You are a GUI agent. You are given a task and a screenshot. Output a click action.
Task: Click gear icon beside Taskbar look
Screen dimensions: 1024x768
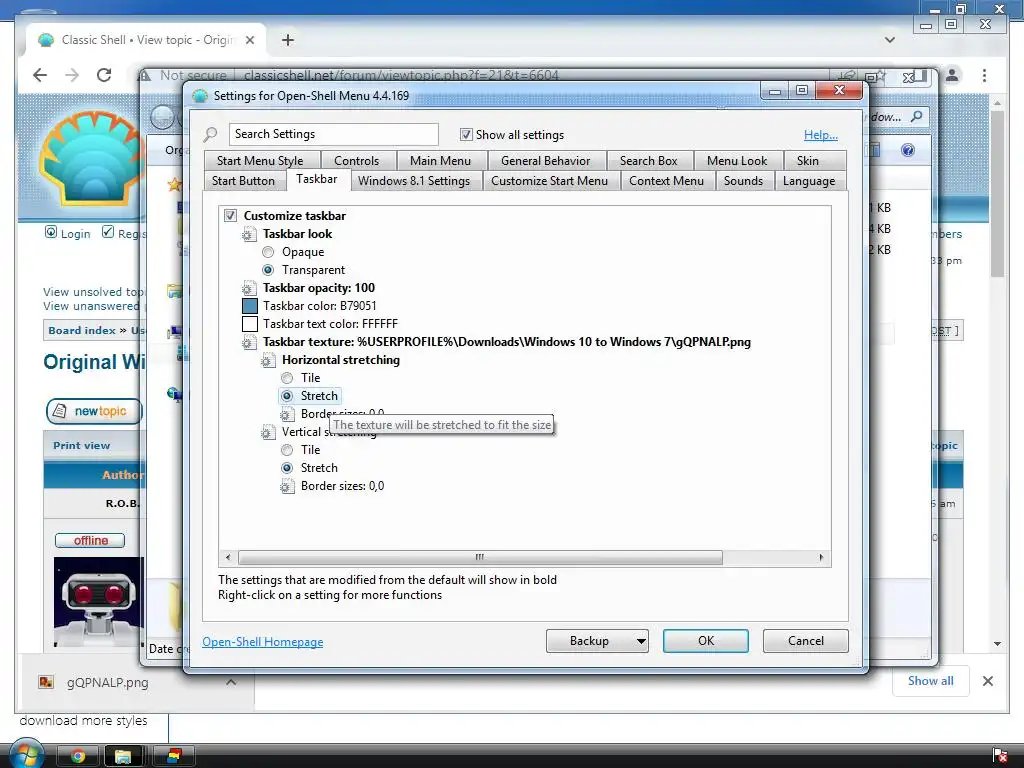pyautogui.click(x=249, y=234)
